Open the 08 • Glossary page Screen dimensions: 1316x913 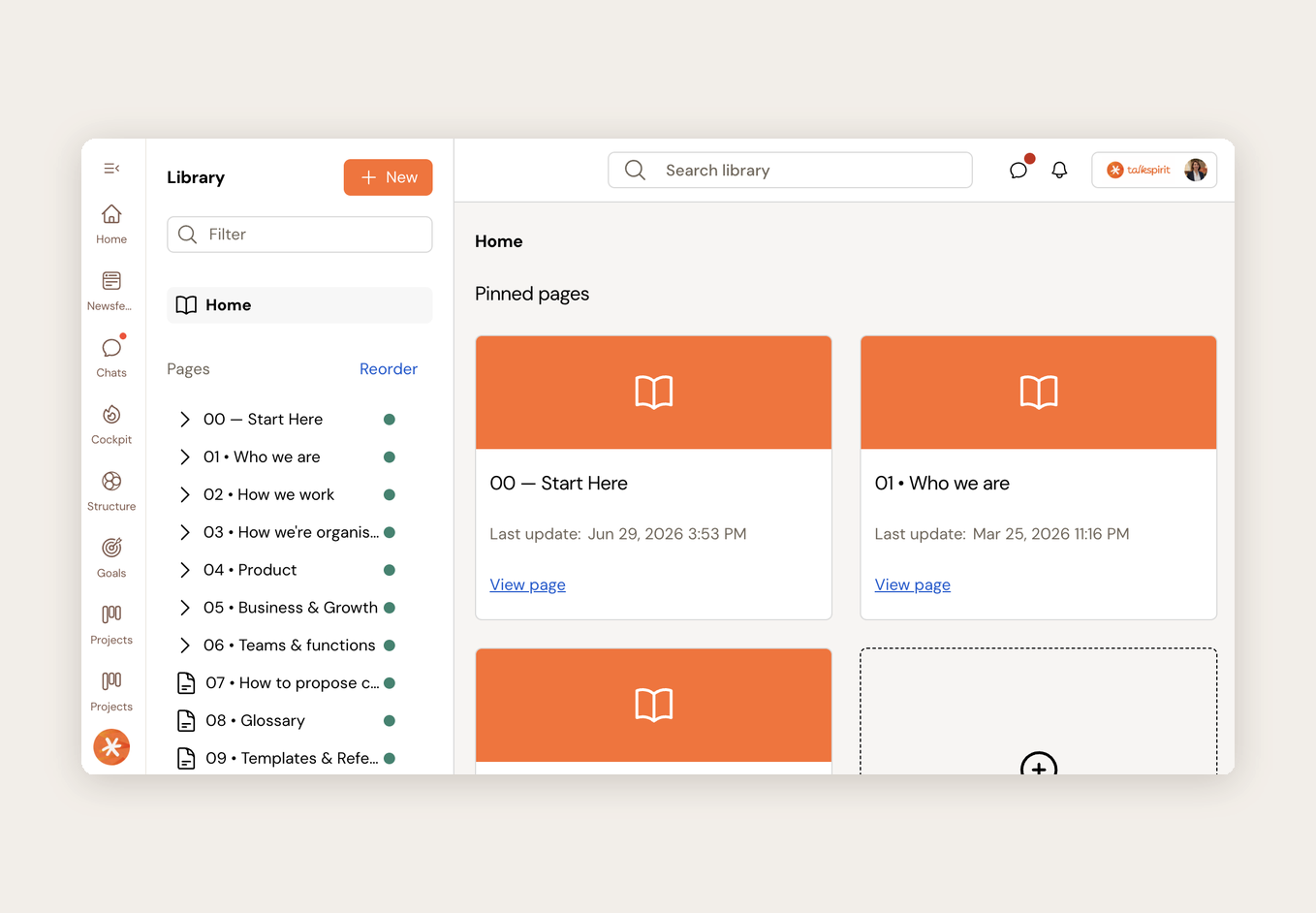[x=255, y=721]
